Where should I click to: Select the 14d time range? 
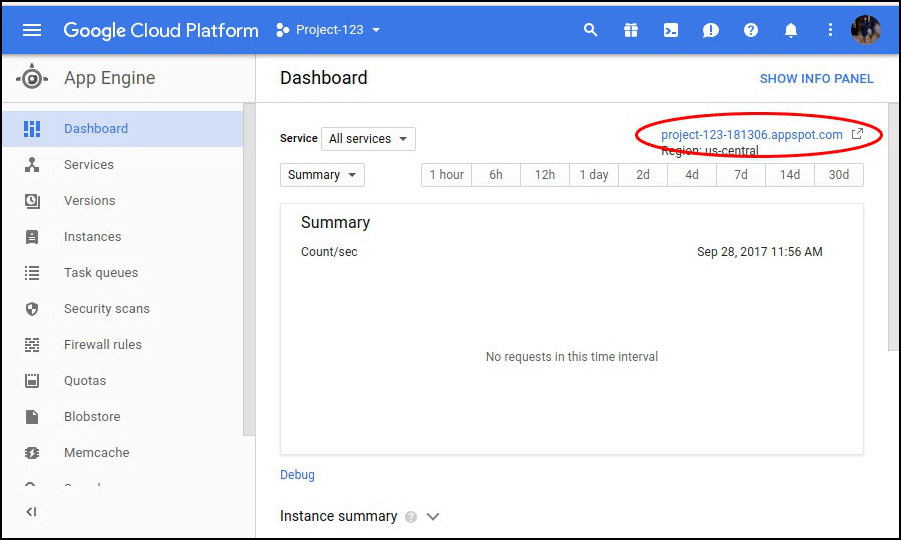790,175
